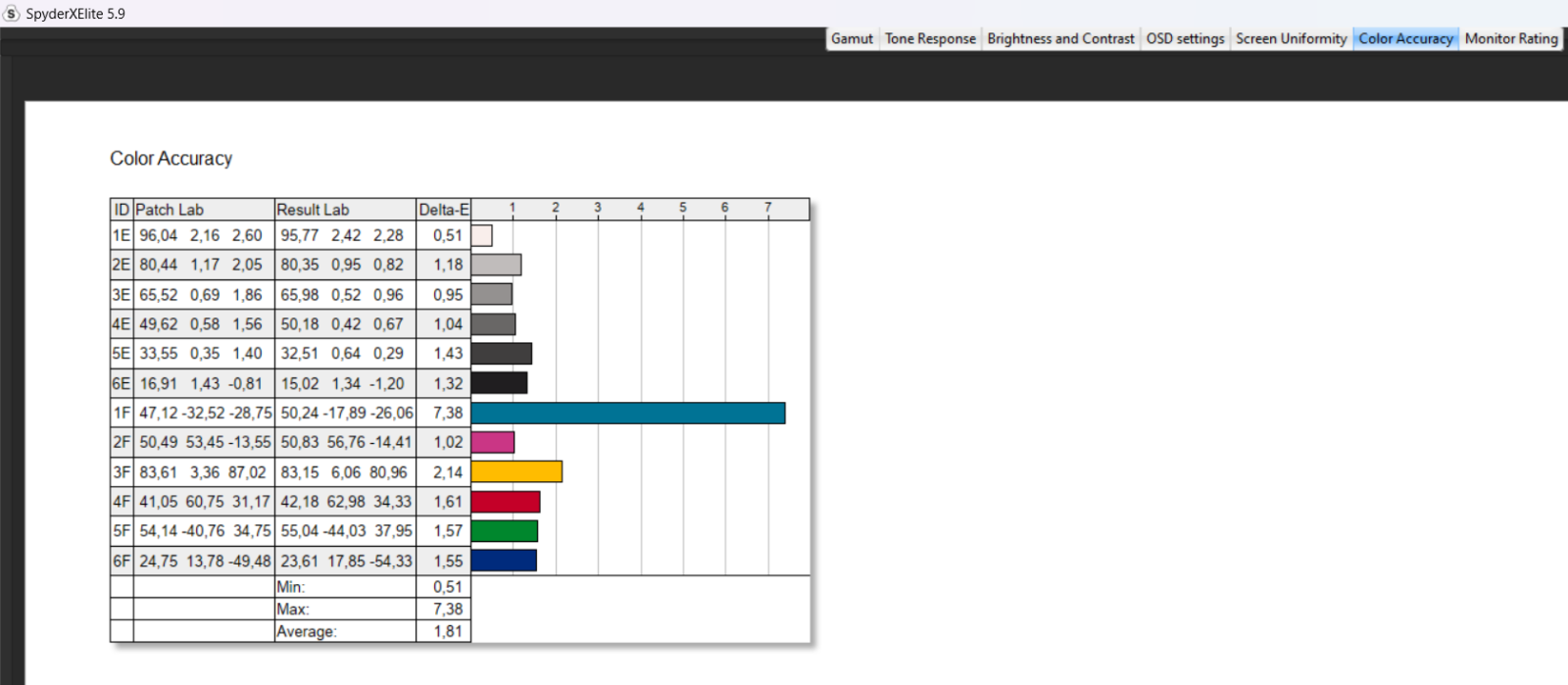1568x685 pixels.
Task: Open the Monitor Rating tab
Action: point(1510,39)
